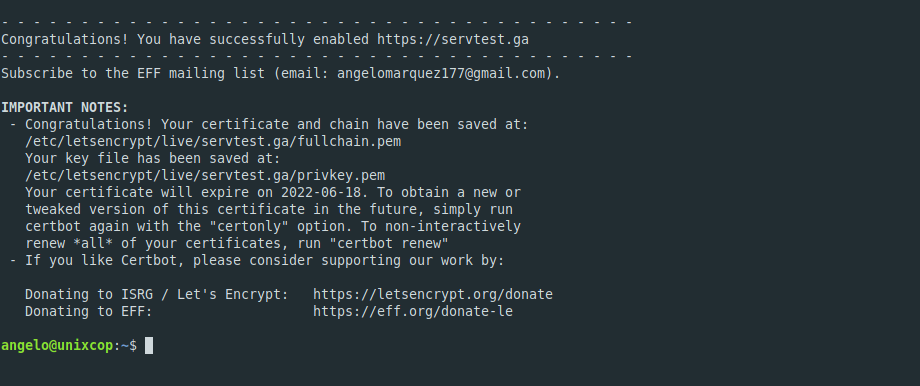Open the eff.org/donate-le link
Viewport: 920px width, 386px height.
click(x=412, y=311)
